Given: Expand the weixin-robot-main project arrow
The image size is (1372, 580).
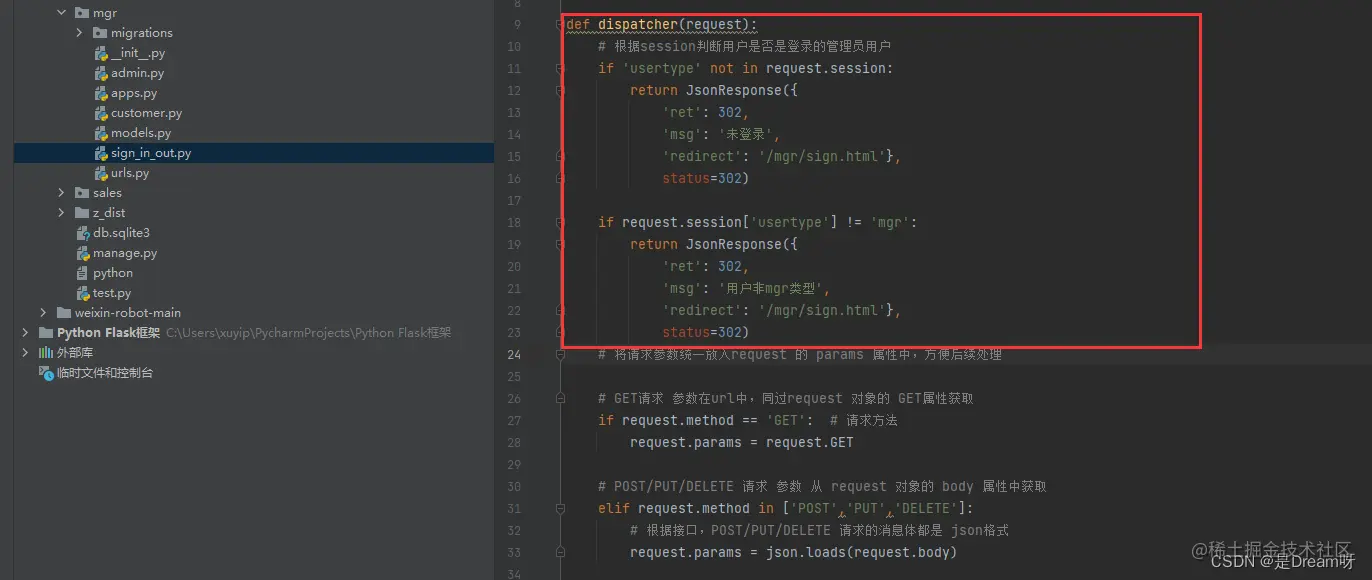Looking at the screenshot, I should point(43,313).
